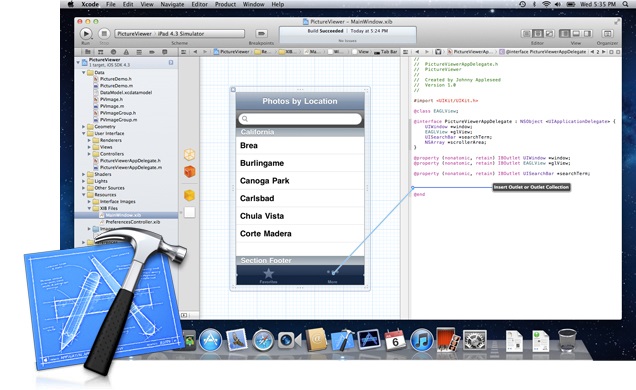The width and height of the screenshot is (636, 390).
Task: Toggle the Navigator pane view button
Action: (564, 34)
